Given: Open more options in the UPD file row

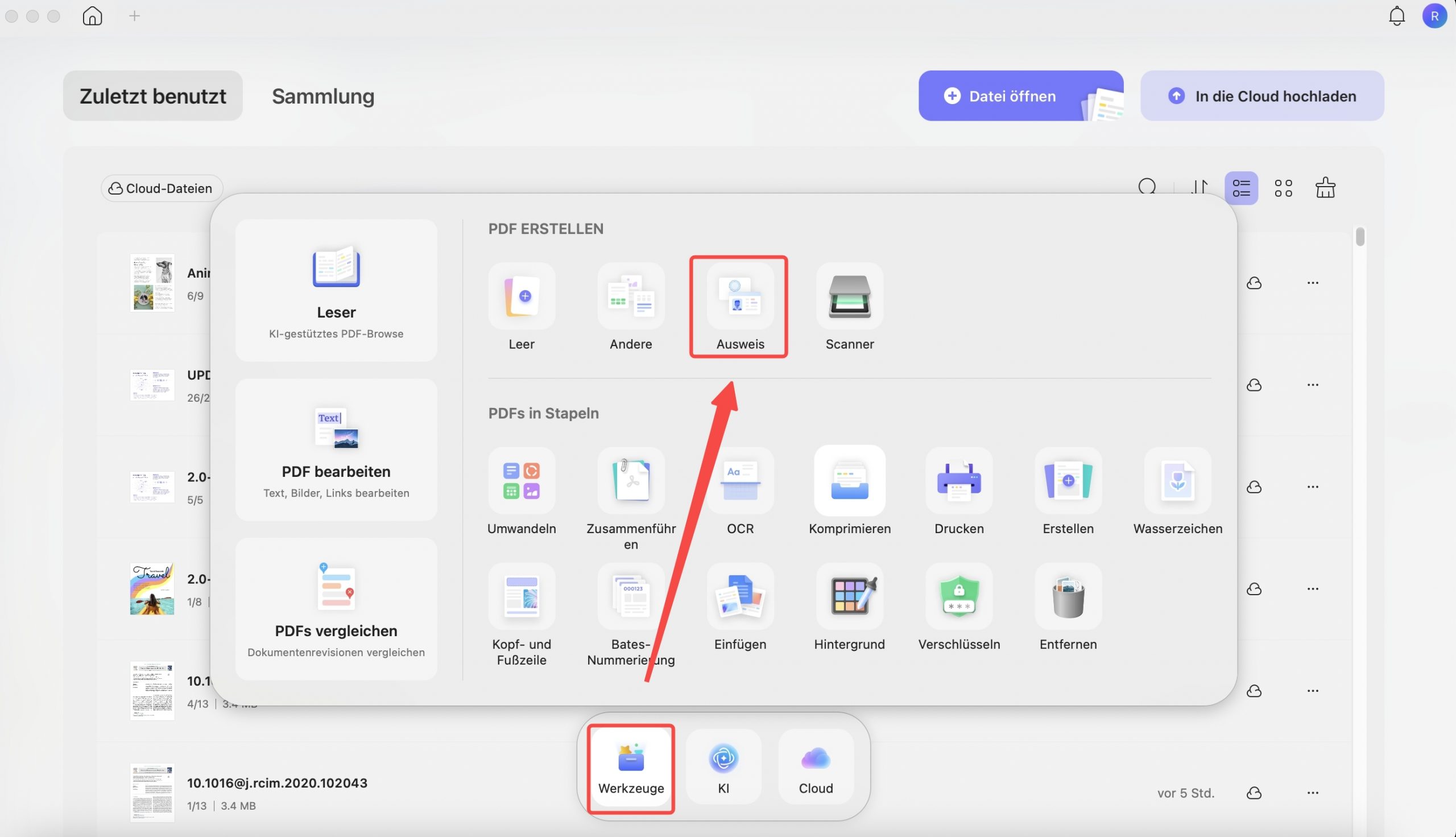Looking at the screenshot, I should point(1312,385).
